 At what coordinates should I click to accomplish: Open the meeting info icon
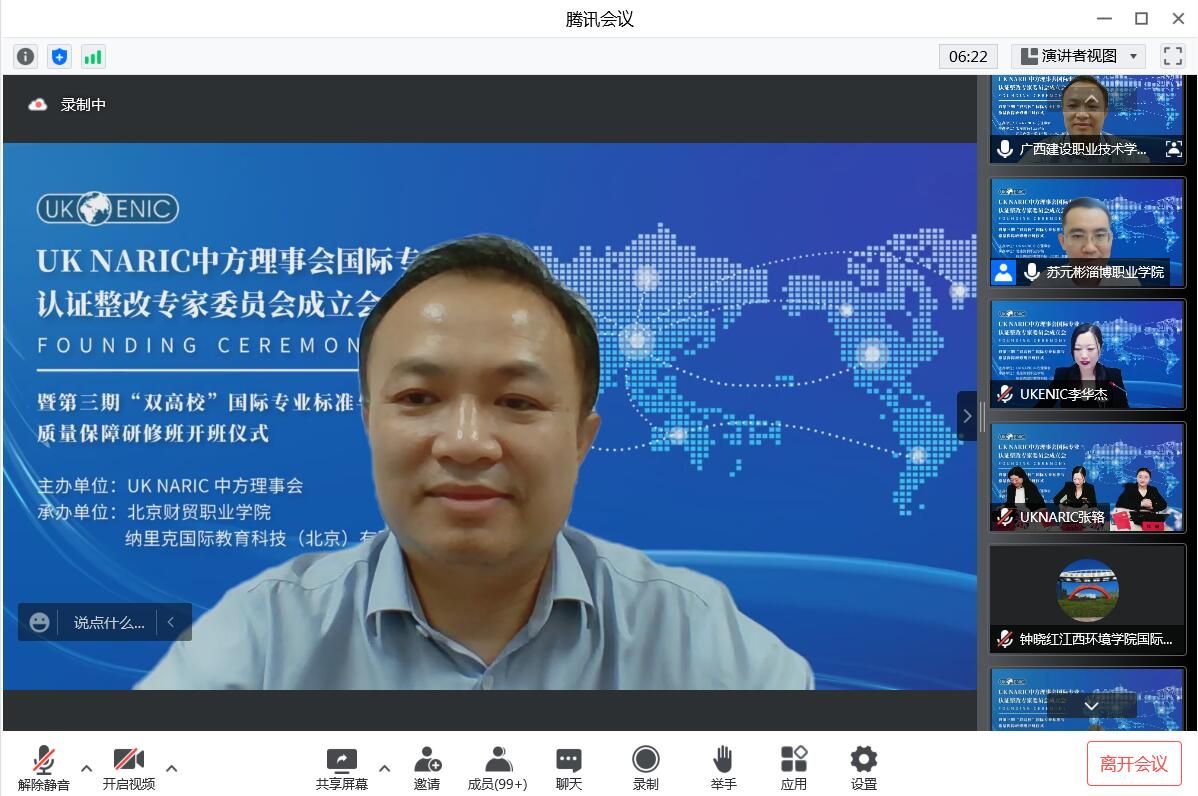pyautogui.click(x=25, y=57)
